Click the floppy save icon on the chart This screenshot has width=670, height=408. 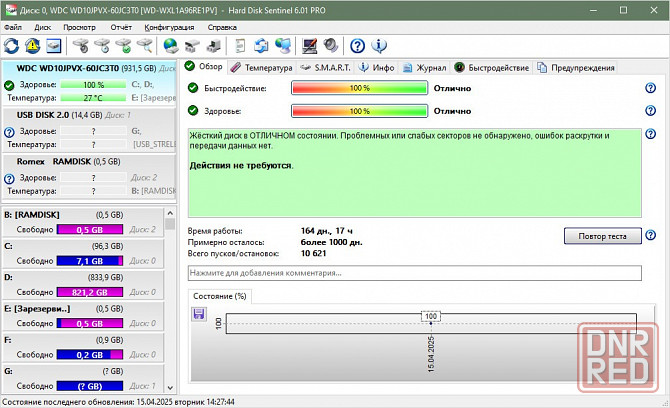[x=199, y=314]
